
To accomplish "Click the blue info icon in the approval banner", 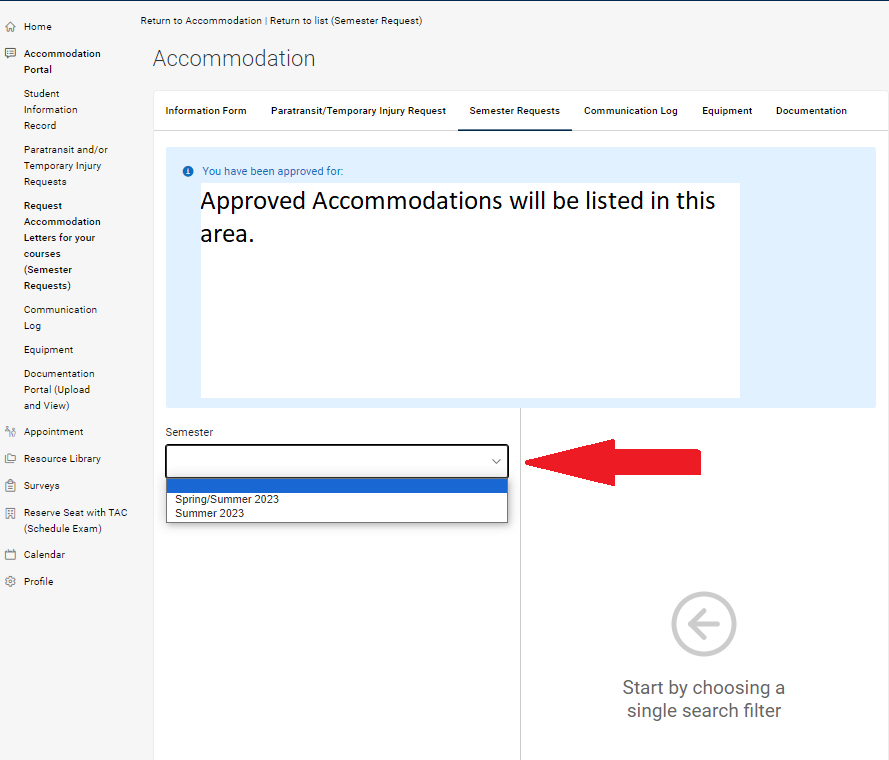I will pyautogui.click(x=188, y=171).
